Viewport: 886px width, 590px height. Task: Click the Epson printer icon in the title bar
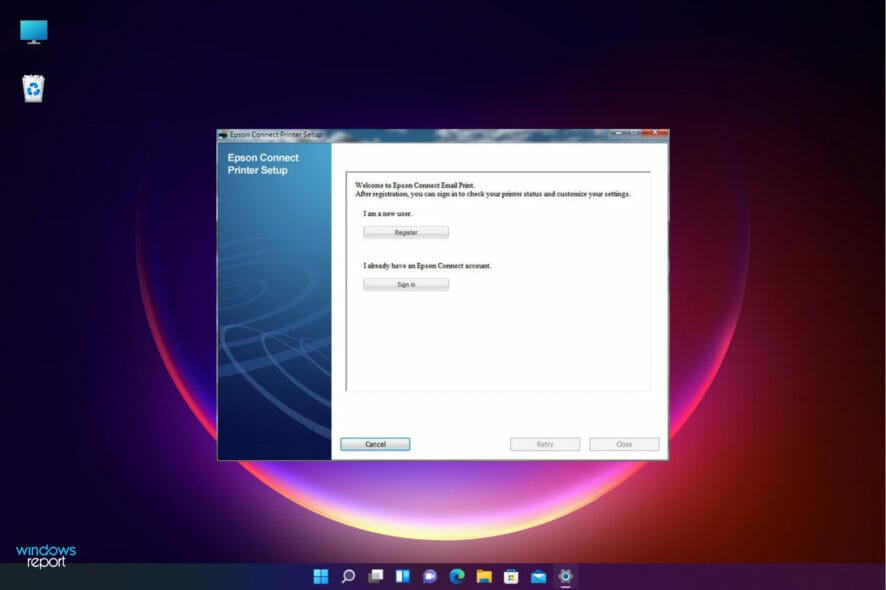(x=223, y=135)
